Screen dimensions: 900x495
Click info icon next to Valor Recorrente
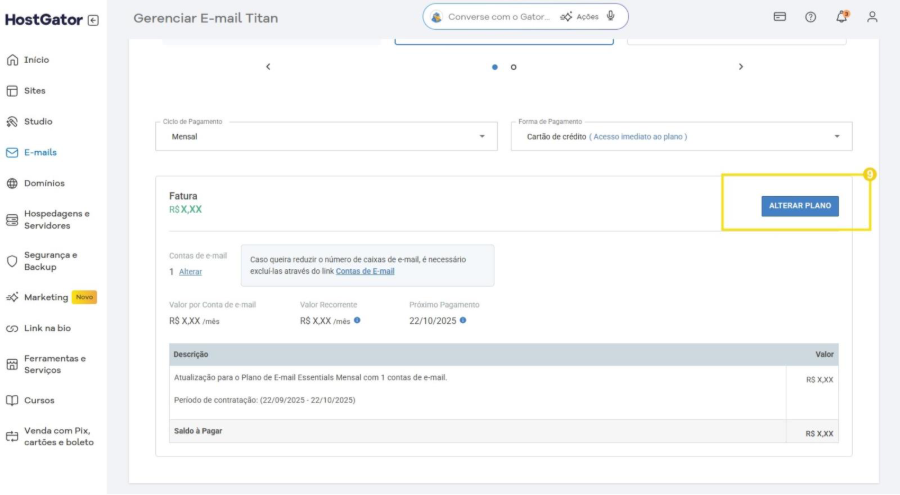357,320
